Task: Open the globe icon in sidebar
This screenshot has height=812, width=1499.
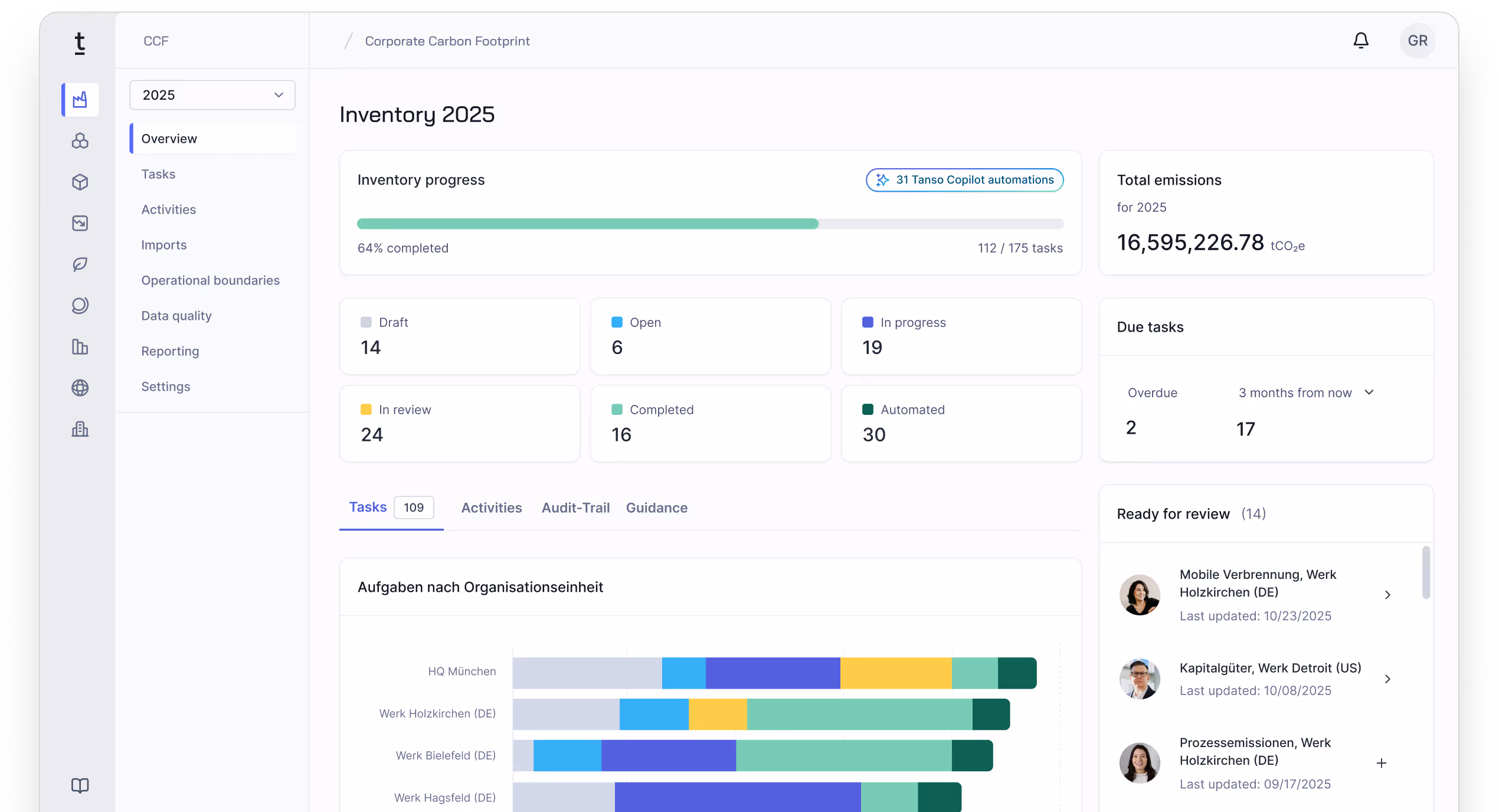Action: click(80, 388)
